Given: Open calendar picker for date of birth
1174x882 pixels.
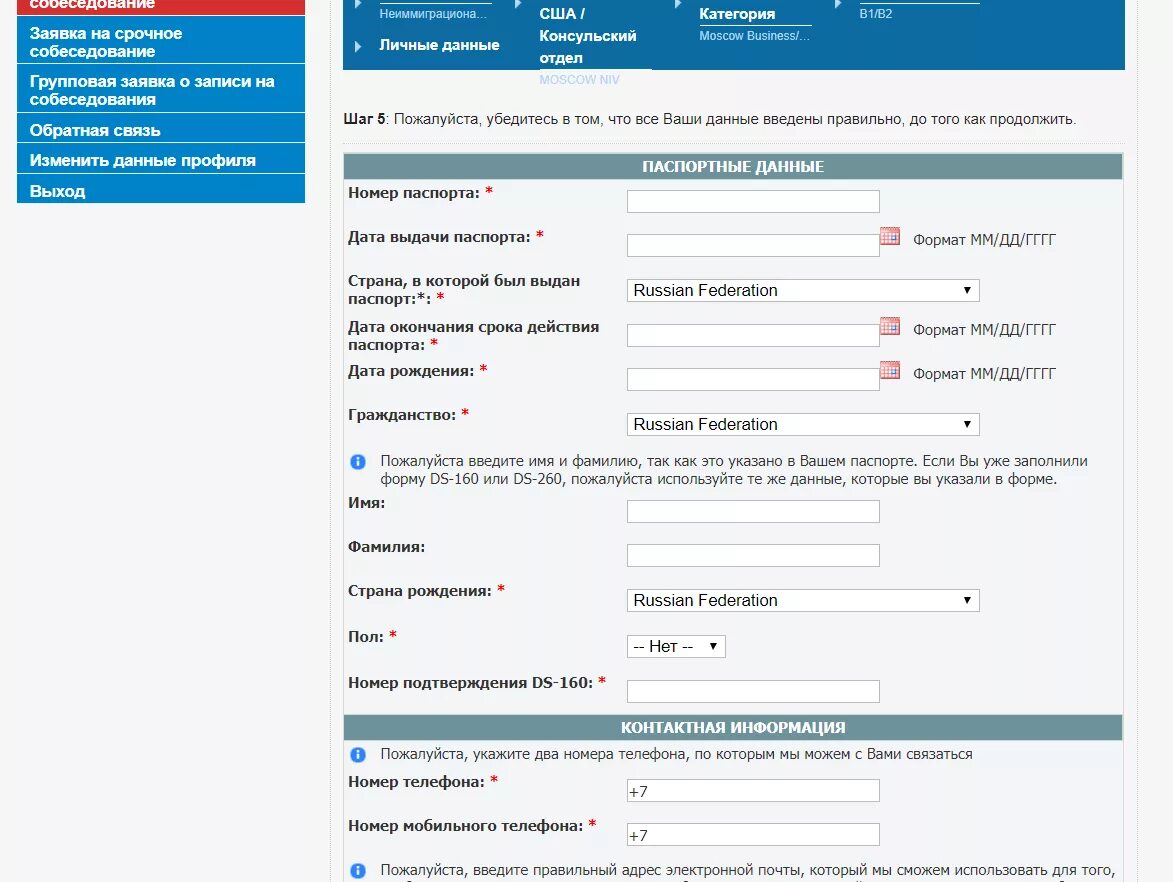Looking at the screenshot, I should click(889, 370).
